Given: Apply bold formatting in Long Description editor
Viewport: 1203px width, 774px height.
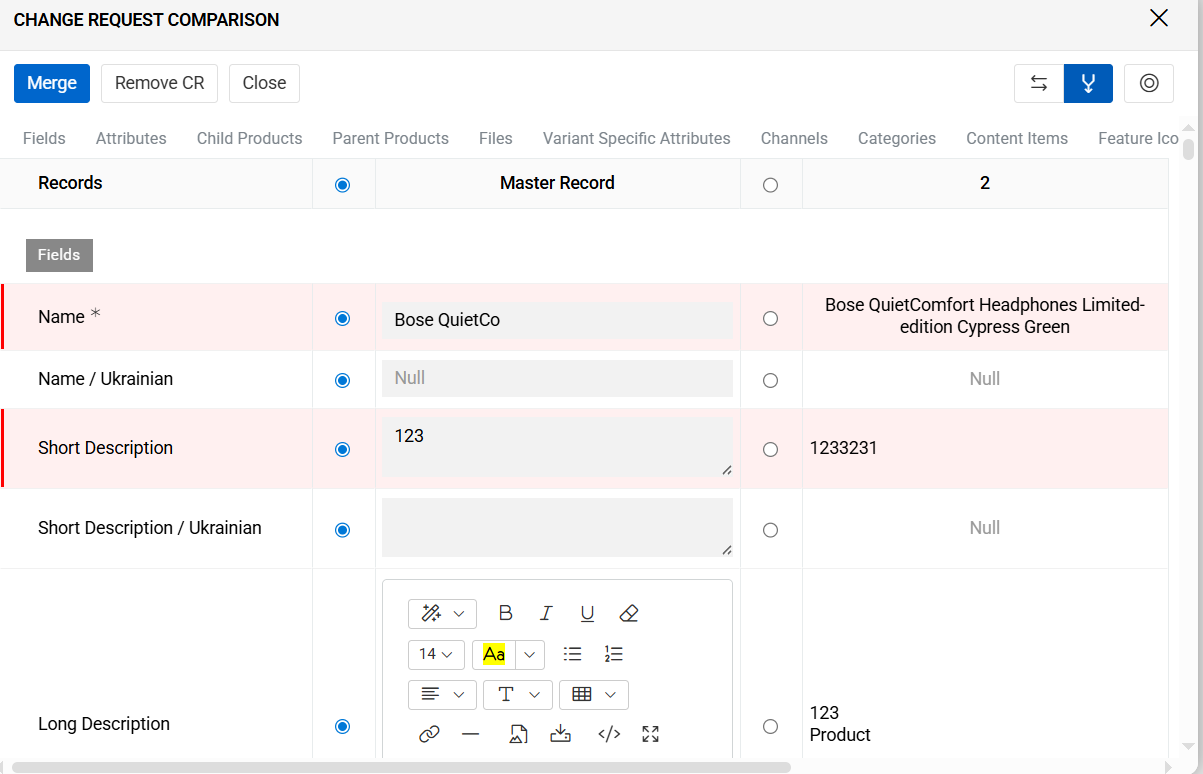Looking at the screenshot, I should [x=505, y=613].
